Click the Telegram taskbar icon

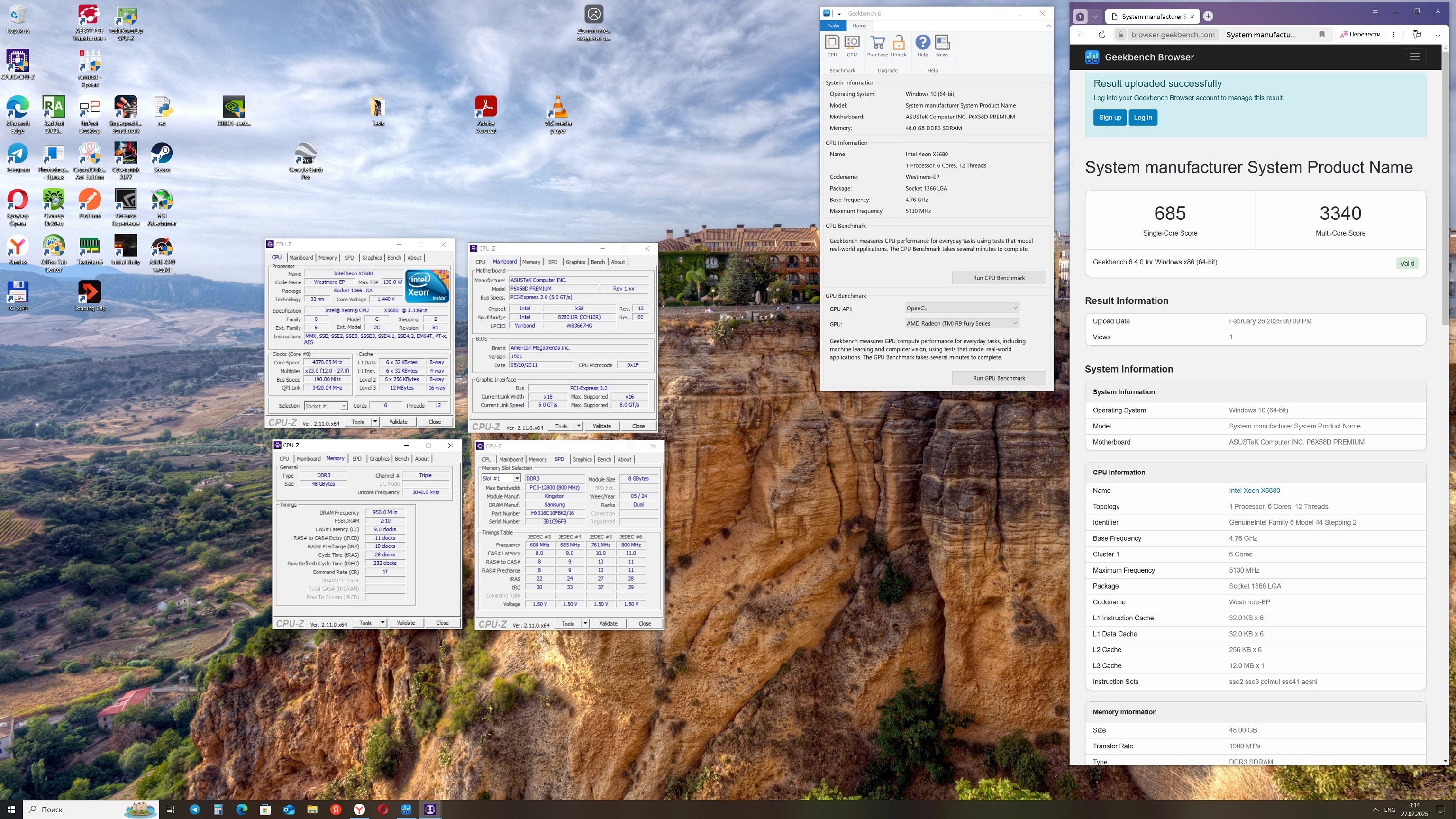(x=194, y=810)
